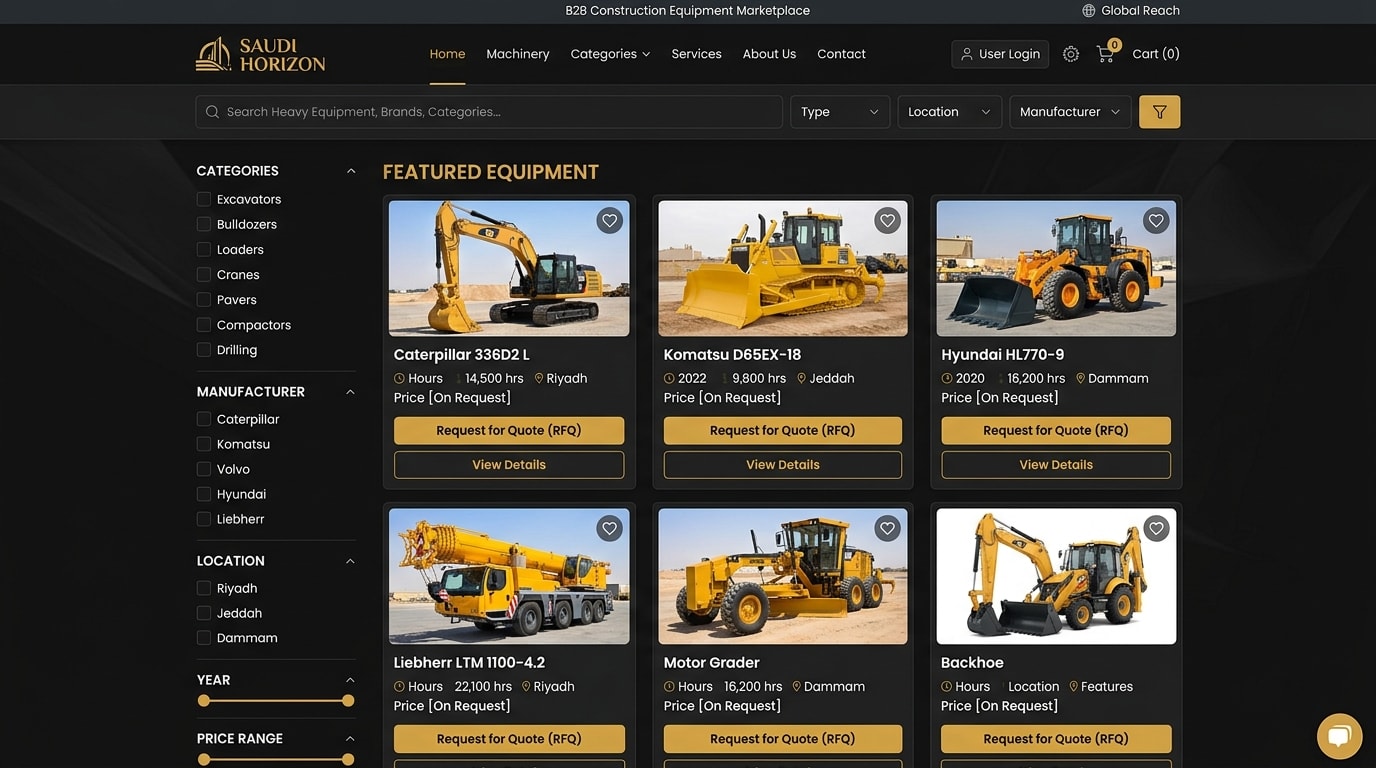This screenshot has height=768, width=1376.
Task: Enable the Caterpillar manufacturer filter
Action: pyautogui.click(x=204, y=419)
